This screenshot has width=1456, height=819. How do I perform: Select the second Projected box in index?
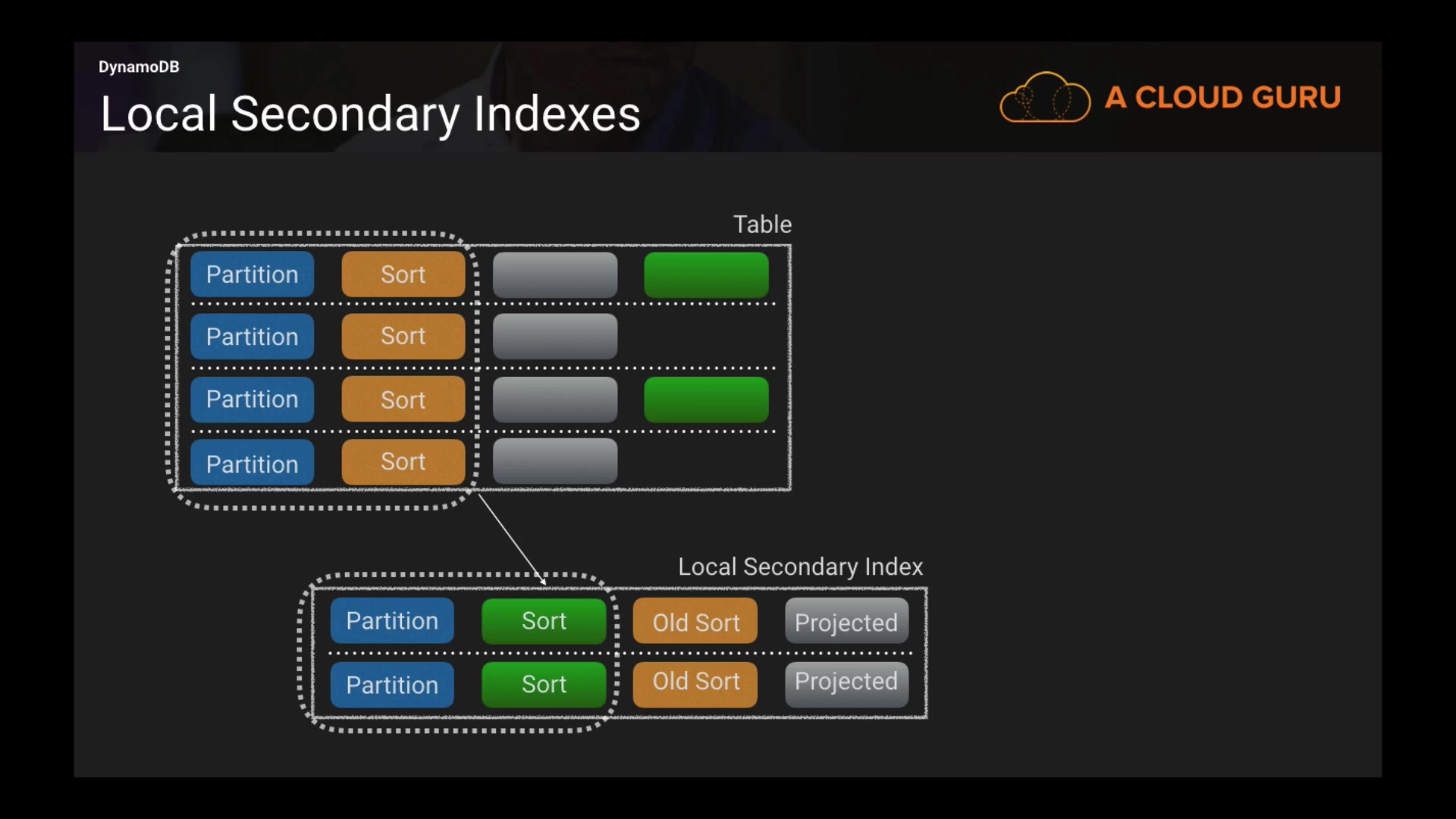point(846,682)
